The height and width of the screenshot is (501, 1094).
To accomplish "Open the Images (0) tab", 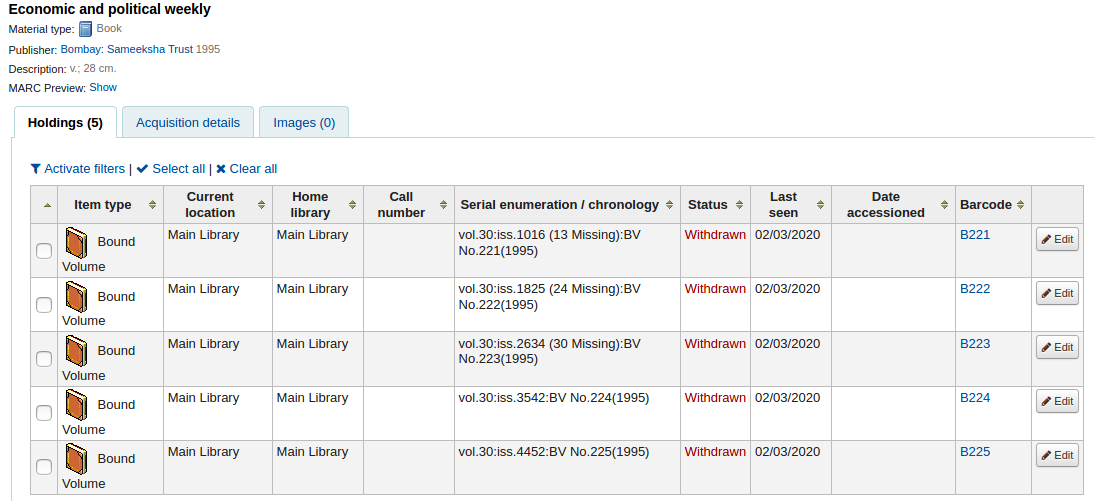I will tap(304, 123).
